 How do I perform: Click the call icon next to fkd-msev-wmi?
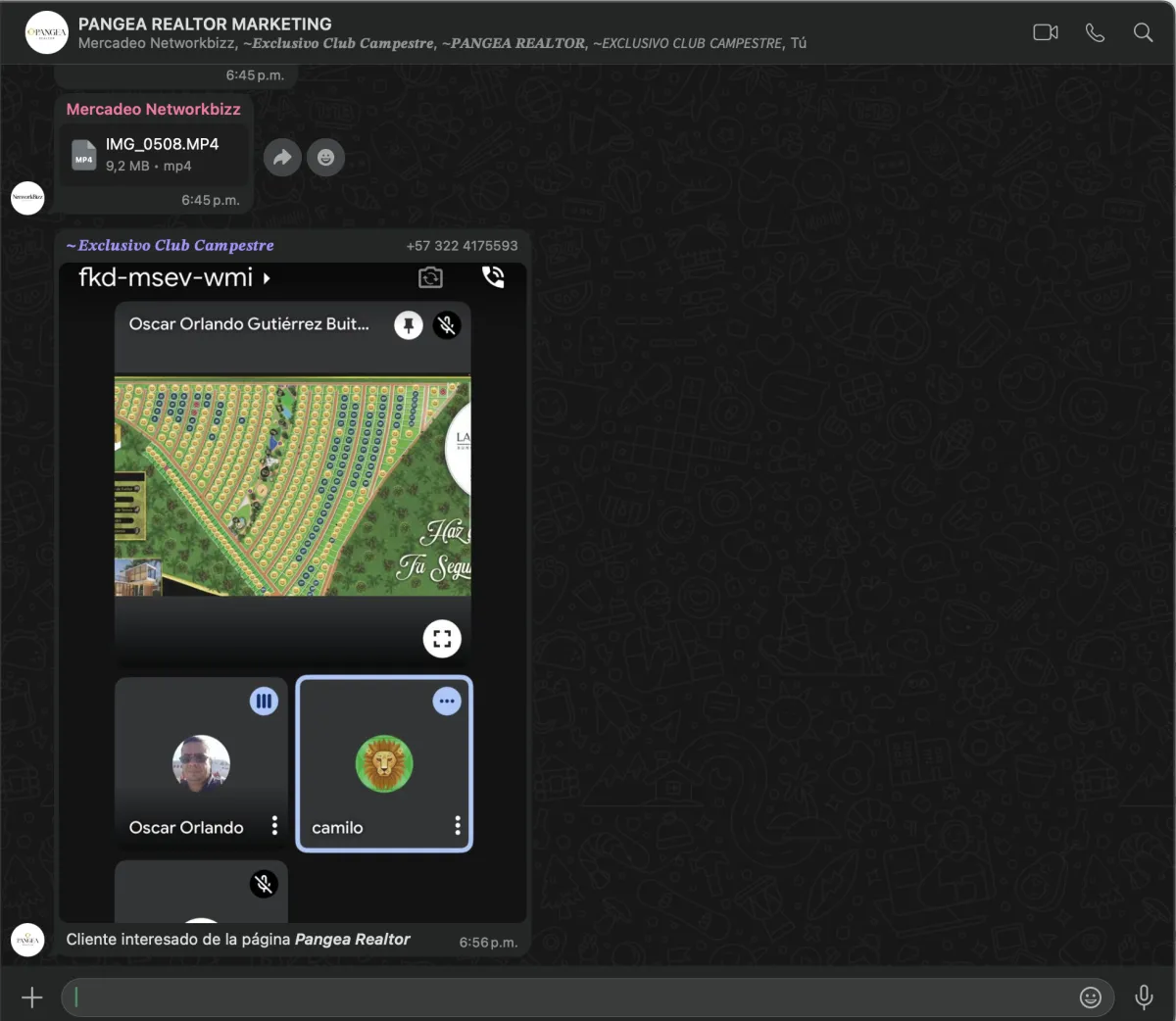pos(493,277)
